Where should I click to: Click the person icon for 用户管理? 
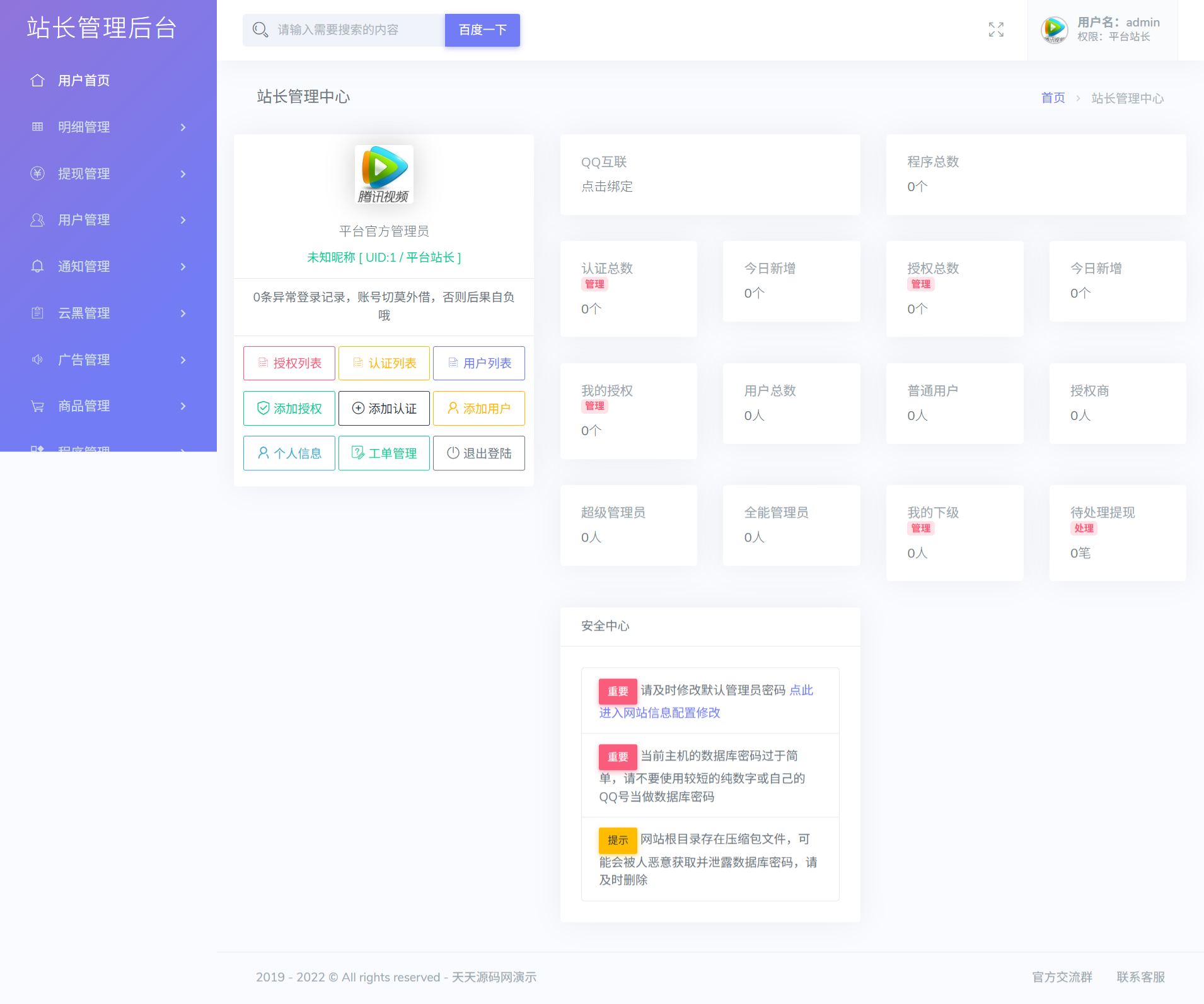(37, 219)
